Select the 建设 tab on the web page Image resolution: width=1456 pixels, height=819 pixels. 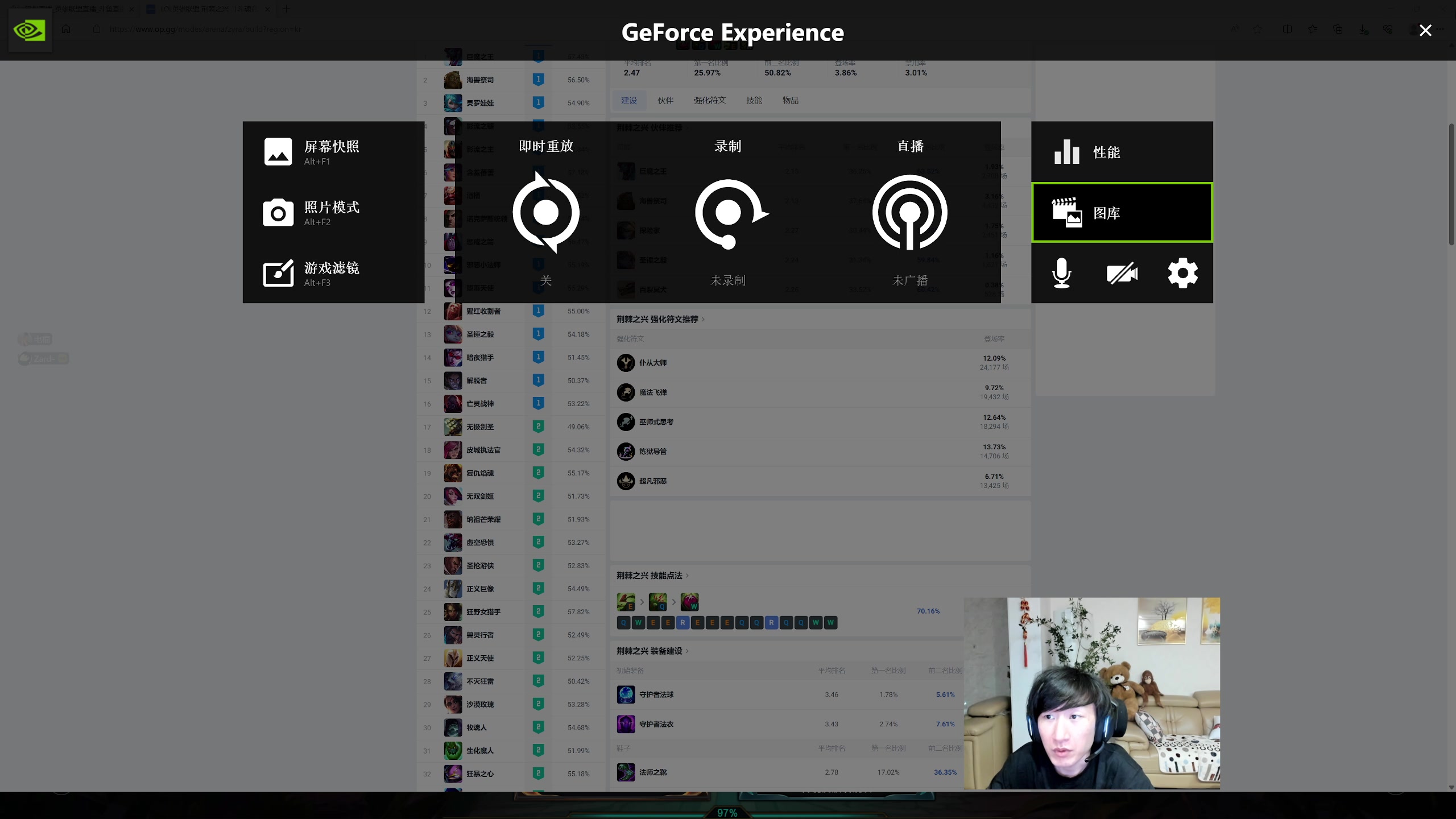pyautogui.click(x=629, y=100)
